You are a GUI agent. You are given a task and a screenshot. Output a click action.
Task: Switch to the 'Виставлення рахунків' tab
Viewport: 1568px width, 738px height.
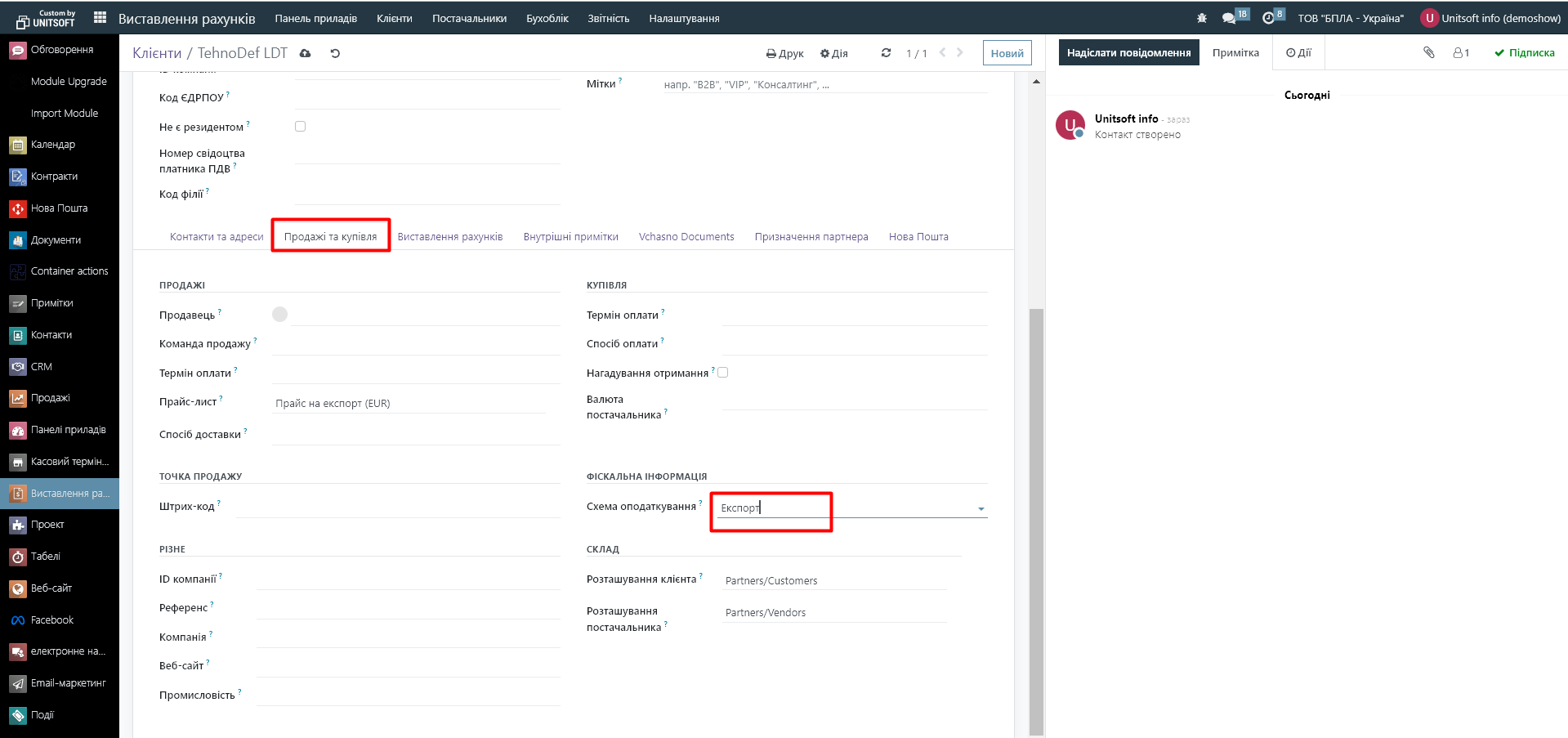coord(449,237)
